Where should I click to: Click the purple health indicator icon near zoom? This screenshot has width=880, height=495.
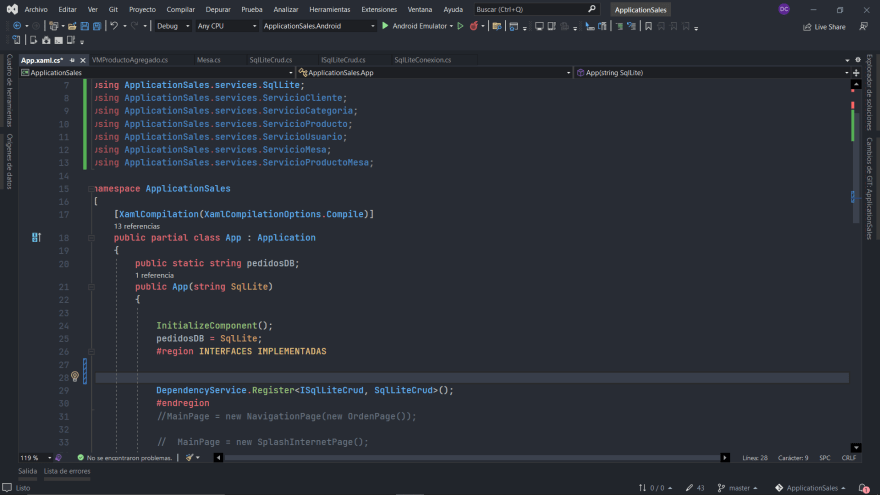click(x=58, y=457)
